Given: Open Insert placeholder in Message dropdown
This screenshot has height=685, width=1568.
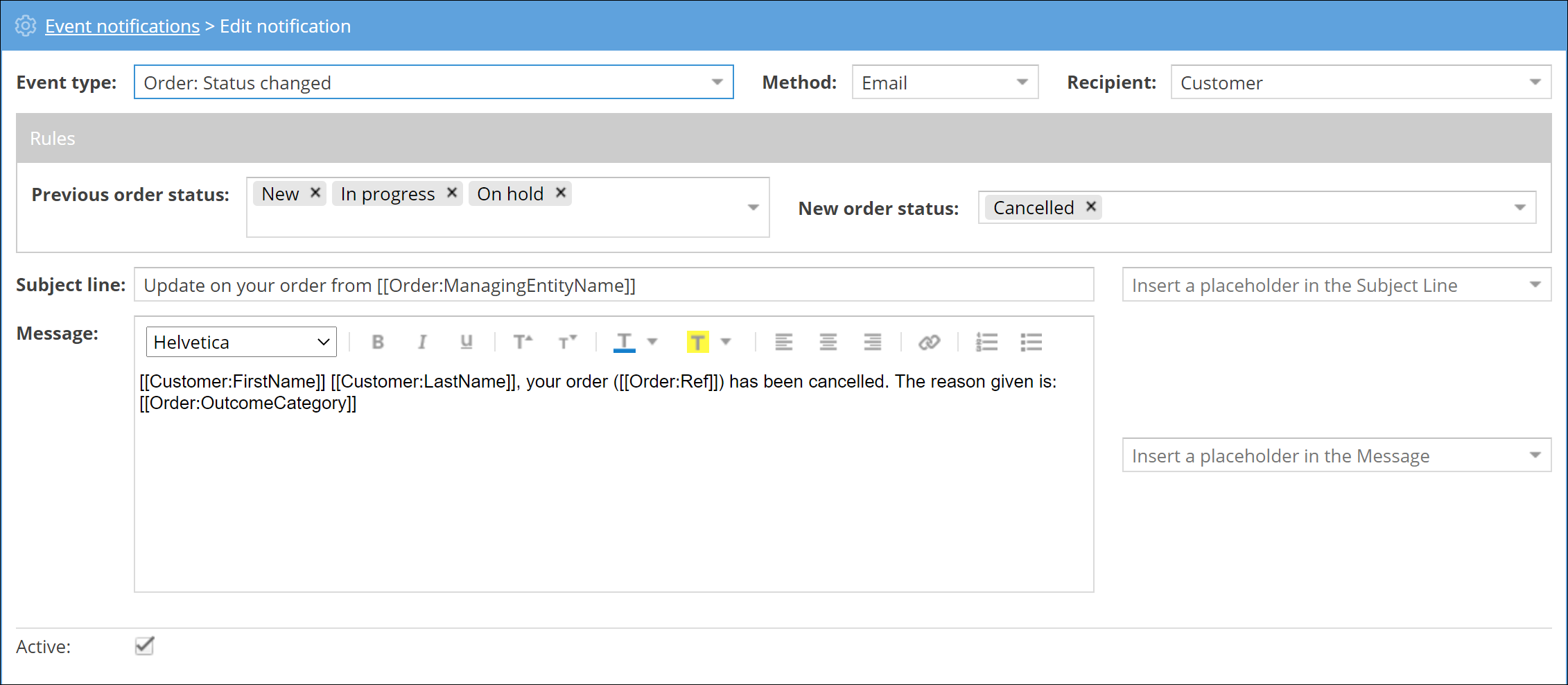Looking at the screenshot, I should [1336, 456].
